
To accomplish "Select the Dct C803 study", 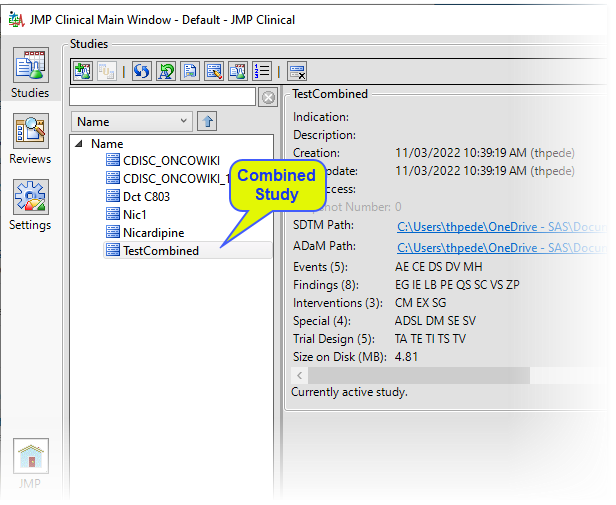I will pos(146,197).
